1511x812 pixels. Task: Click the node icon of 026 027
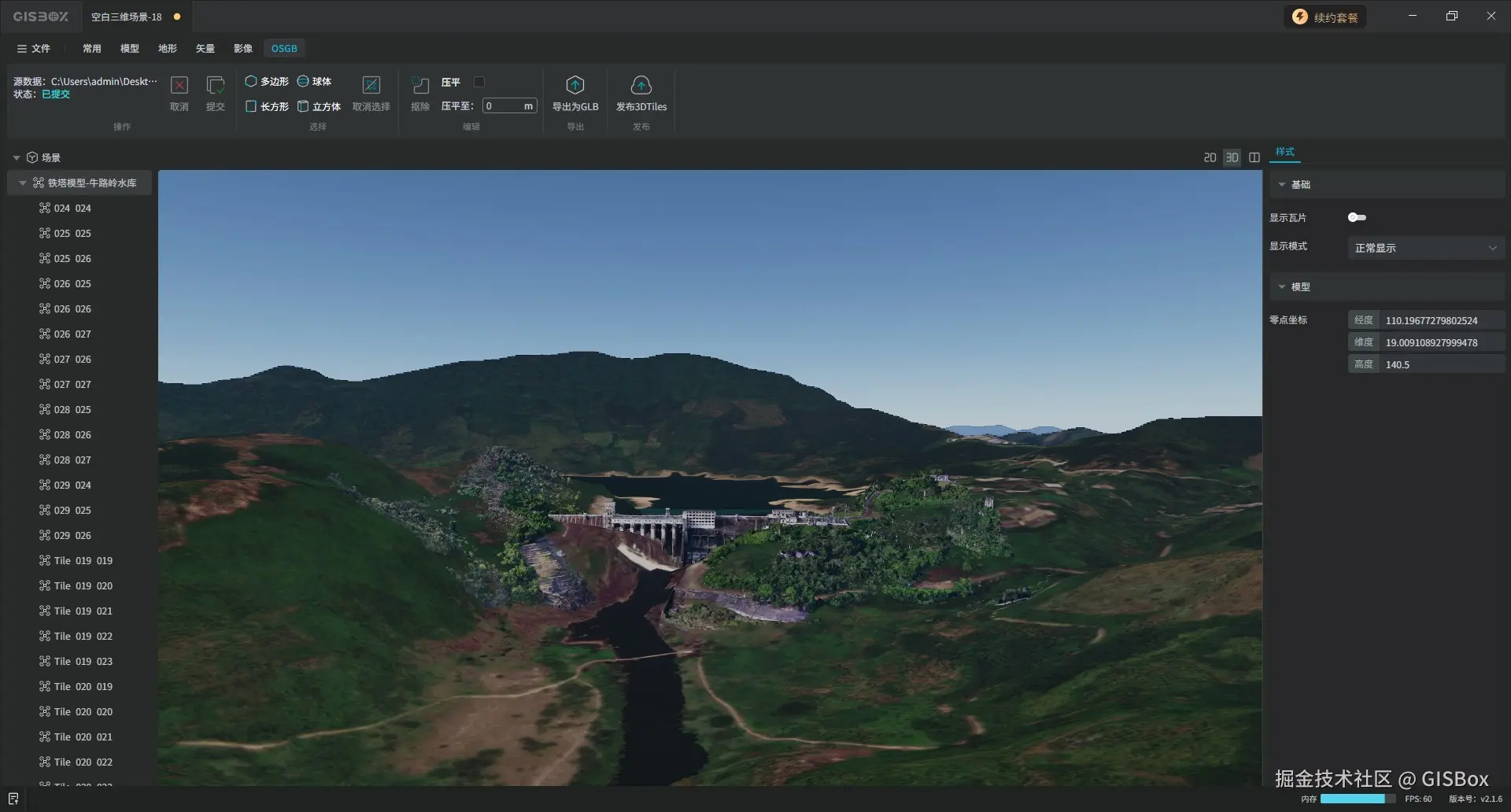pos(45,334)
